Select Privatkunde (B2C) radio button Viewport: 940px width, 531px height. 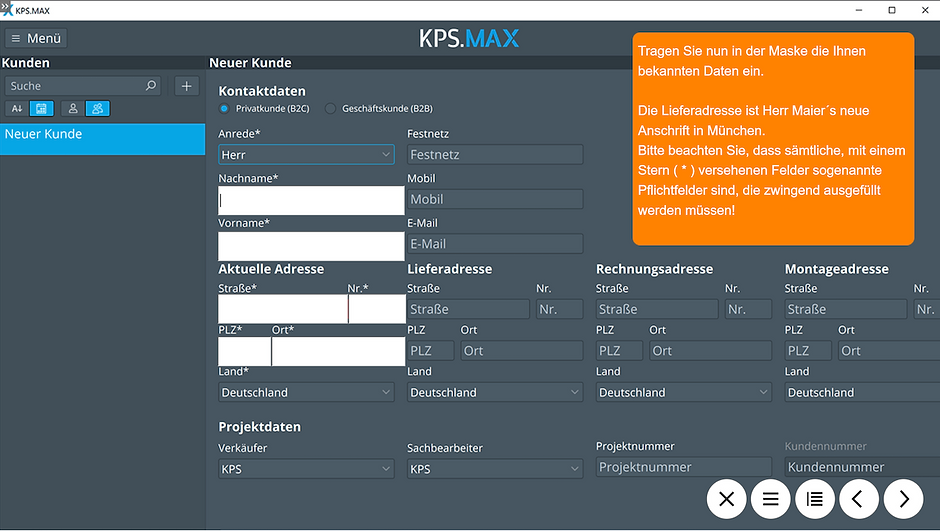point(224,108)
